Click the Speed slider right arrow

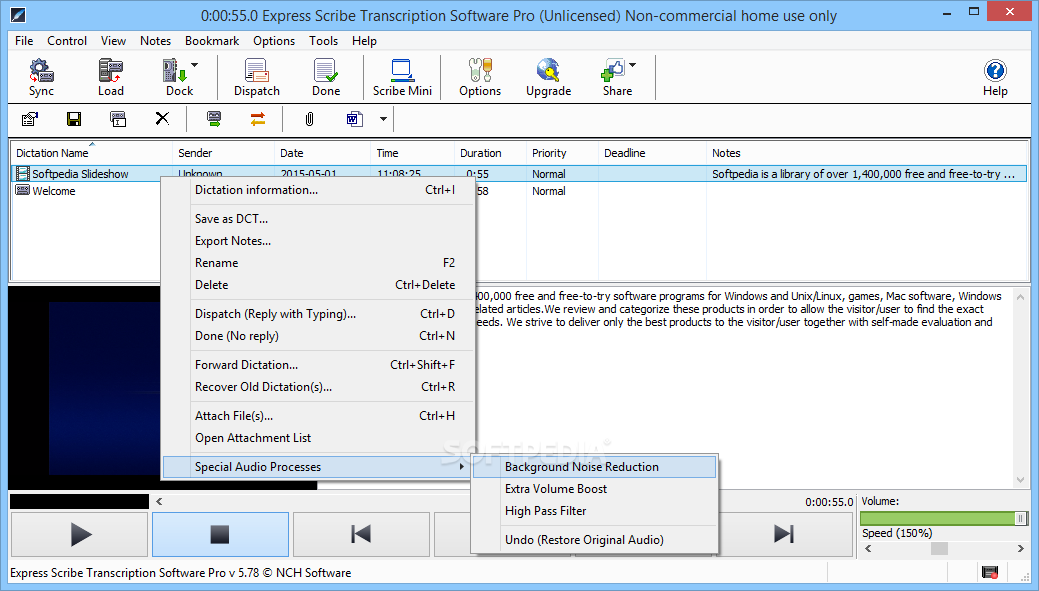point(1020,548)
